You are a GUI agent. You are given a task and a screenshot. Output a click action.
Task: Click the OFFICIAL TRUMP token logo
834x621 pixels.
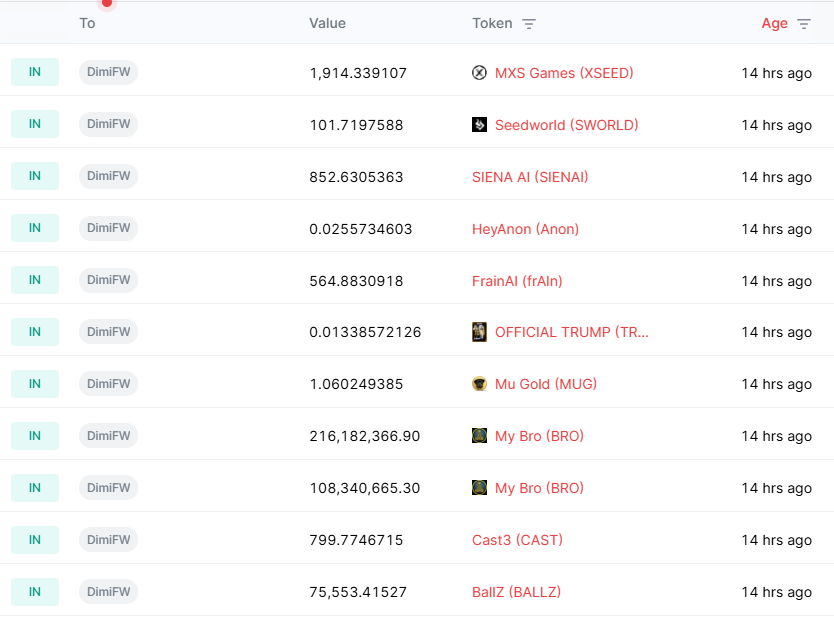(479, 332)
